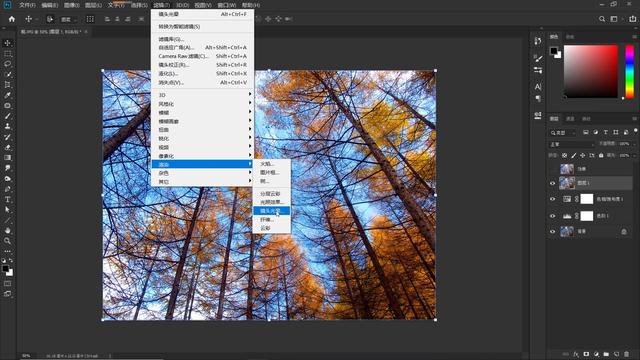Viewport: 640px width, 360px height.
Task: Open the Search icon at top right
Action: [602, 19]
